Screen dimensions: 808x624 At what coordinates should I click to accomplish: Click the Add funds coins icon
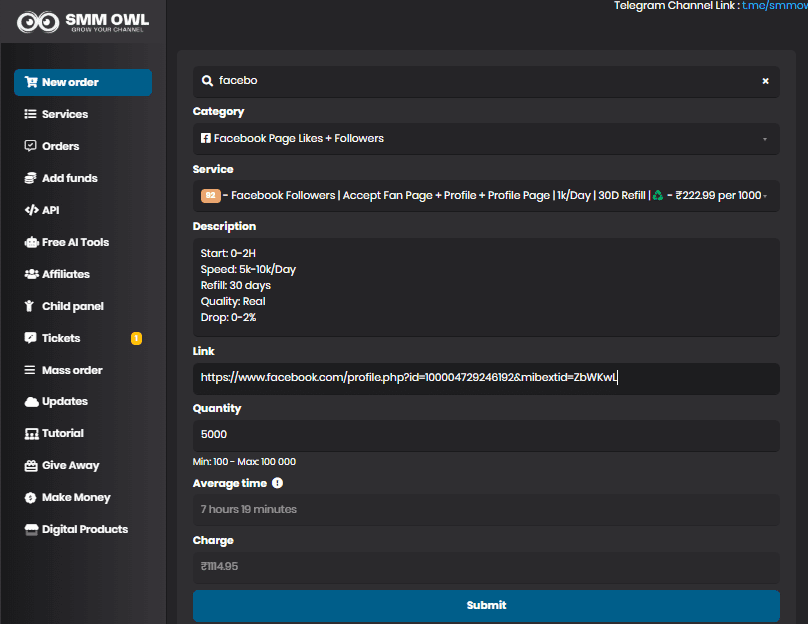click(31, 178)
